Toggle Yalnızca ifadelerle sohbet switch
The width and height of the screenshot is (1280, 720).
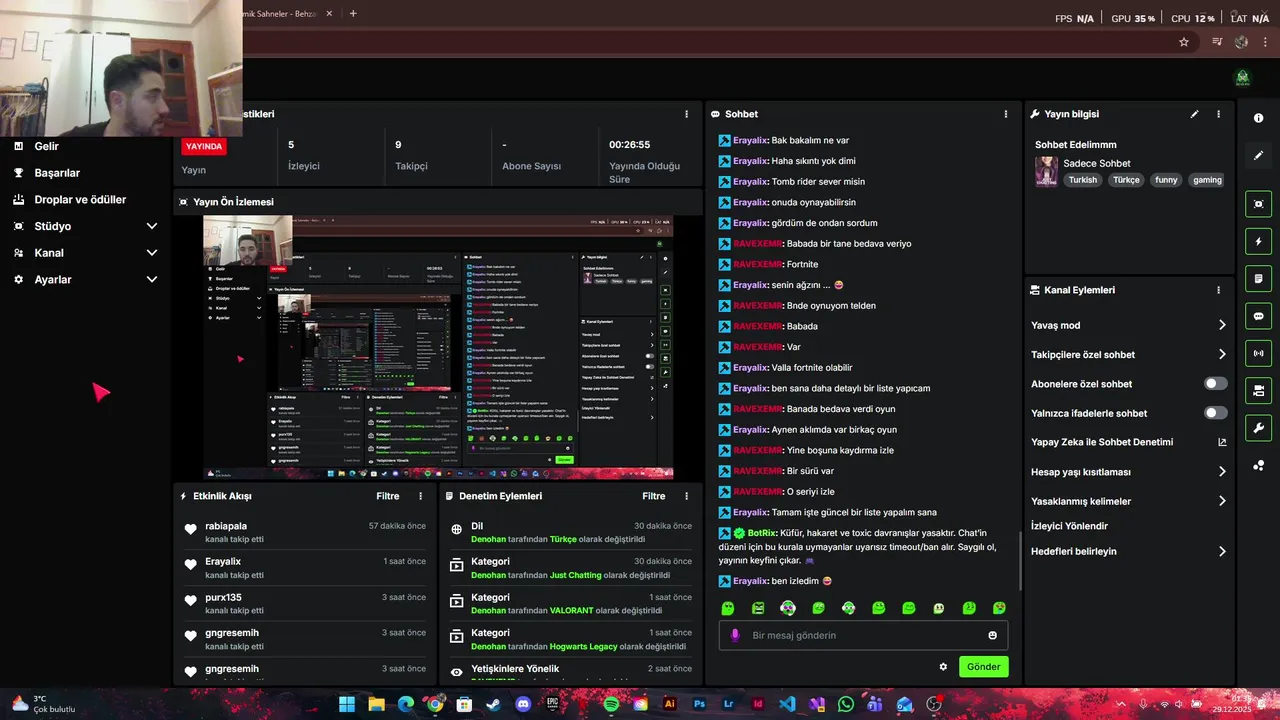[x=1215, y=413]
